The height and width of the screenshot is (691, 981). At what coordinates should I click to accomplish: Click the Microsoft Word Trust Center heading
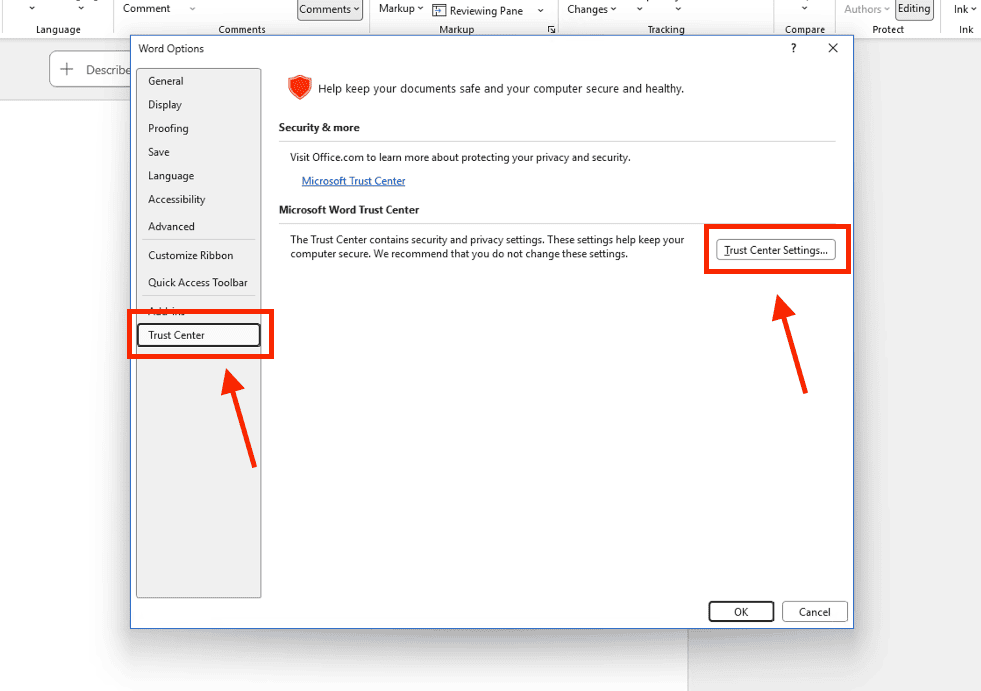tap(349, 210)
